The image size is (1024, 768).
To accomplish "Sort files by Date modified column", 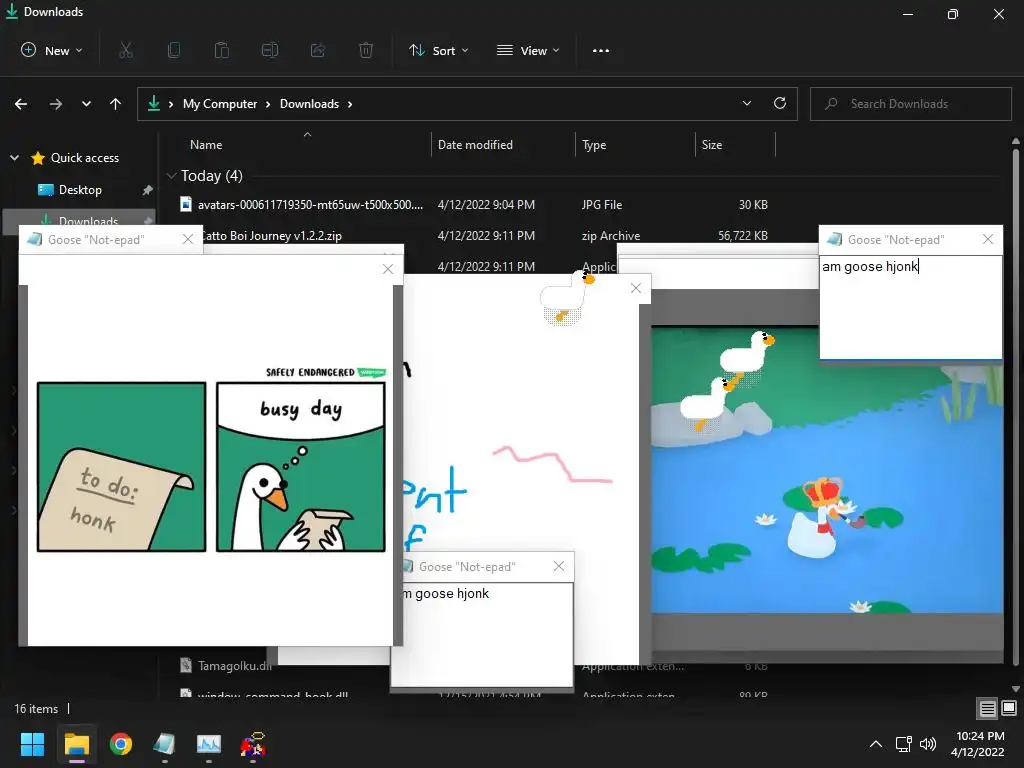I will [x=475, y=145].
